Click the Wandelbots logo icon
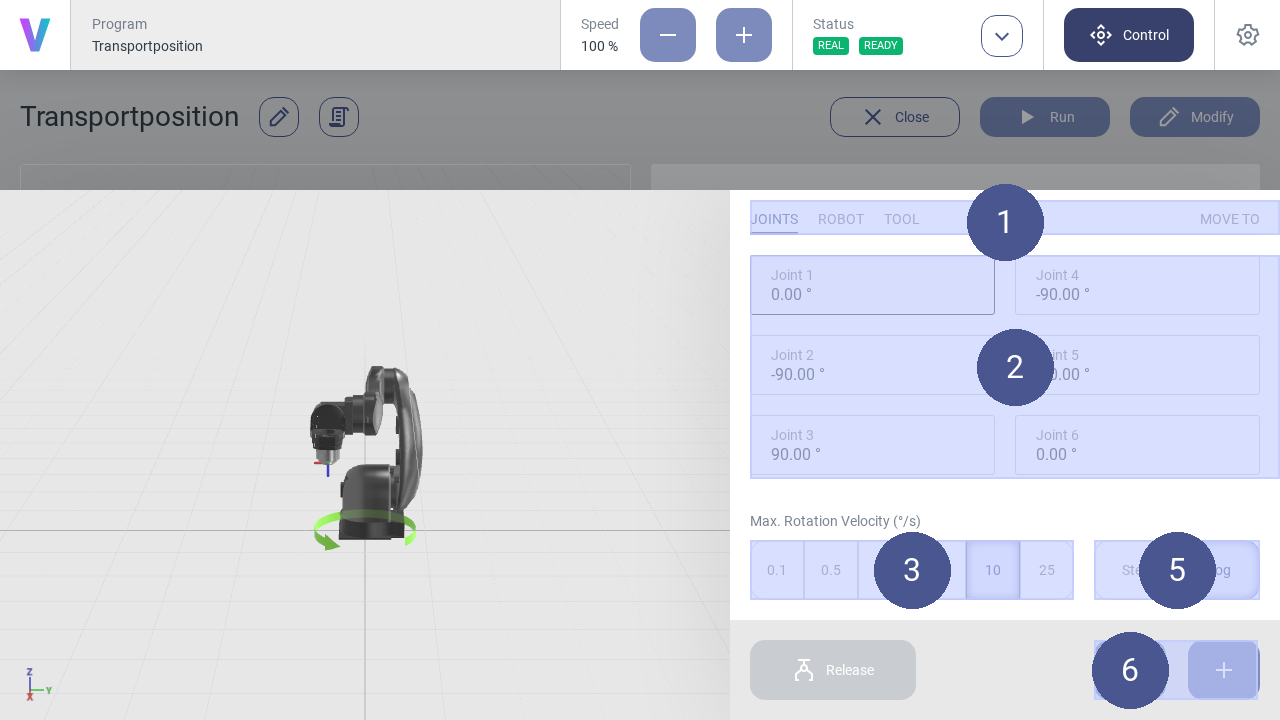This screenshot has height=720, width=1280. point(35,35)
